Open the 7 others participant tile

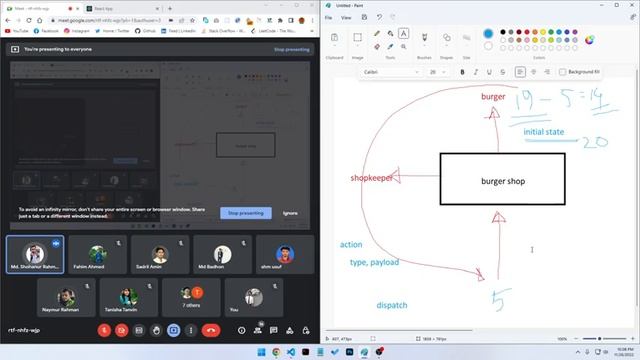click(191, 298)
